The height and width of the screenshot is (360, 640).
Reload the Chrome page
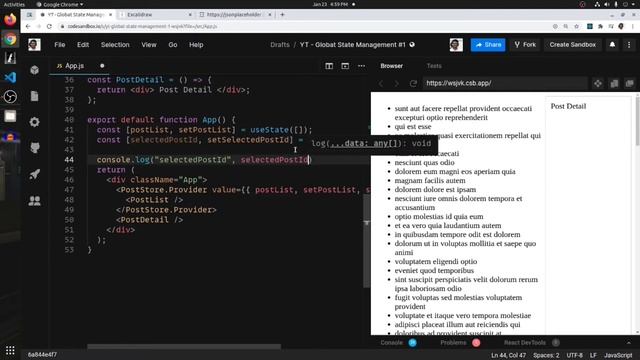[49, 26]
